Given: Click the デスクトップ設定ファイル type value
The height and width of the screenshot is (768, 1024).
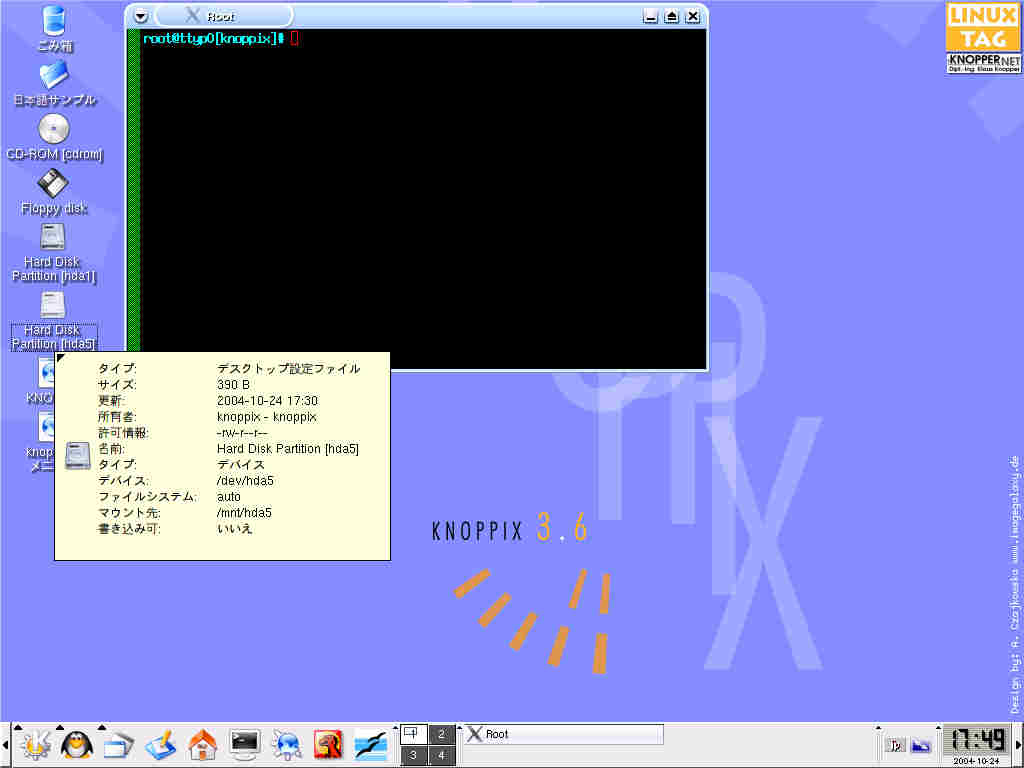Looking at the screenshot, I should click(x=288, y=368).
